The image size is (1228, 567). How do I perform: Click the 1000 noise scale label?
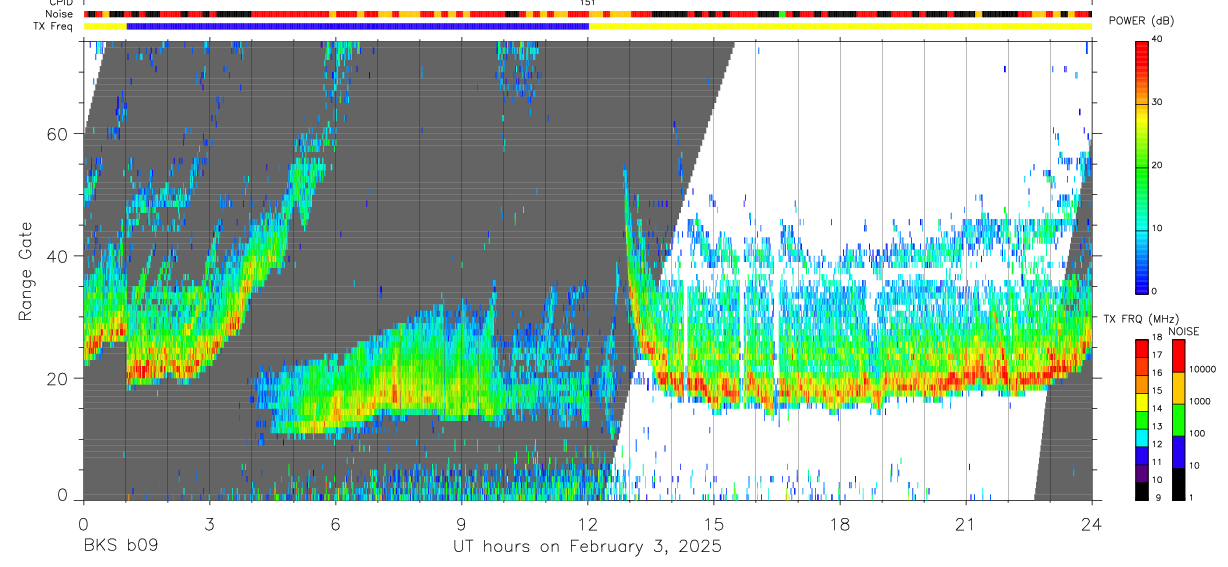pyautogui.click(x=1200, y=401)
